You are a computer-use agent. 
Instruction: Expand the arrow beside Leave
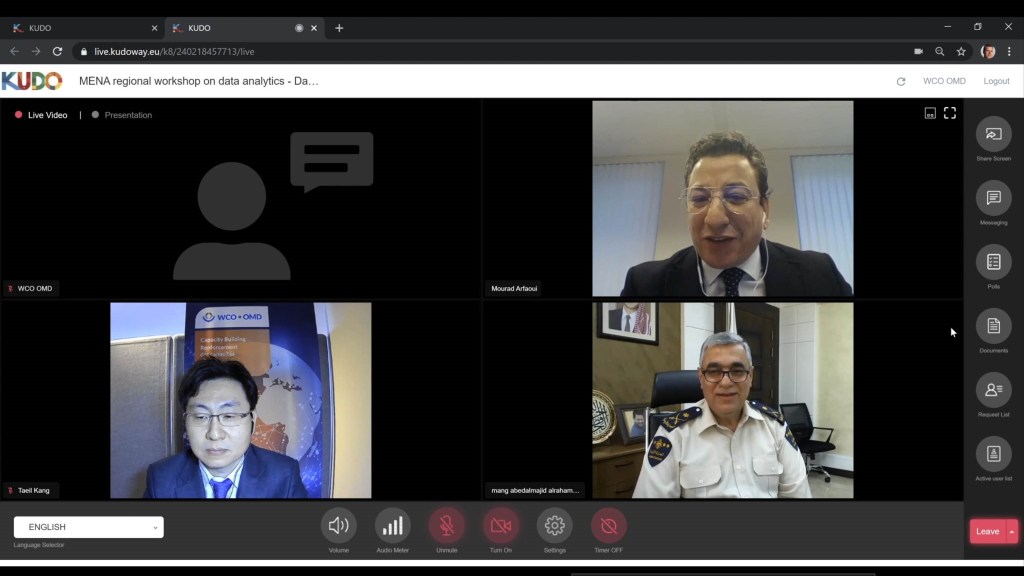coord(1011,531)
